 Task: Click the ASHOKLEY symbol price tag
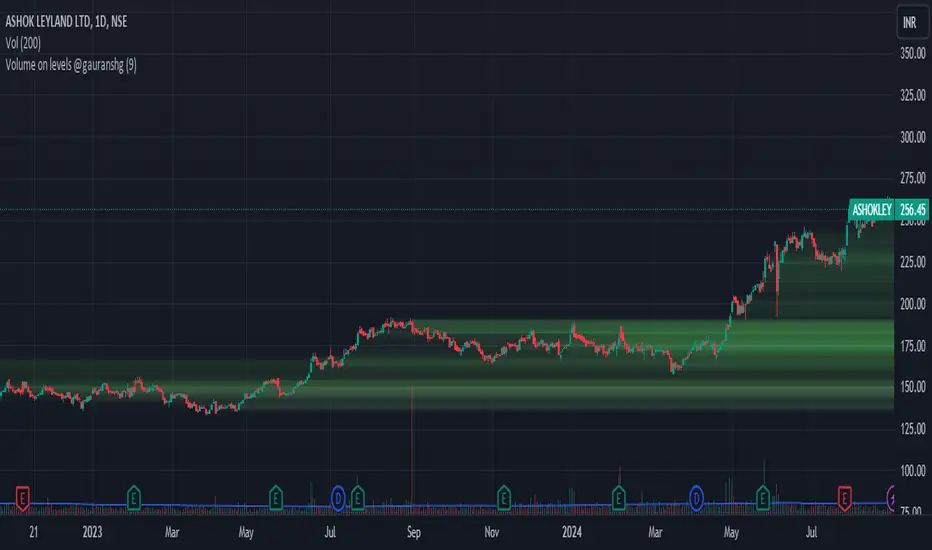[871, 210]
